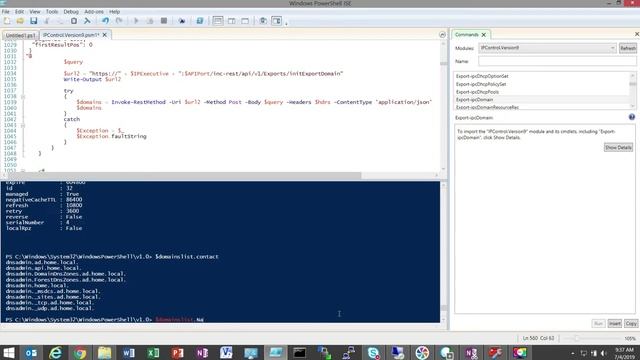Open Outlook from the taskbar
640x360 pixels.
31,353
